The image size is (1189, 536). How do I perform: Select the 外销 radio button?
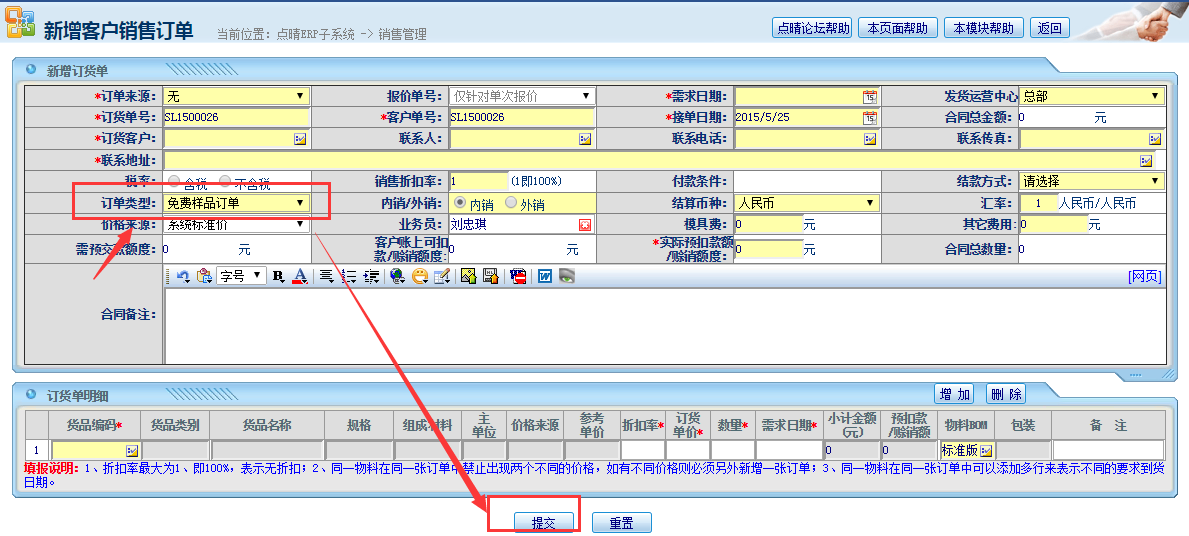(511, 203)
